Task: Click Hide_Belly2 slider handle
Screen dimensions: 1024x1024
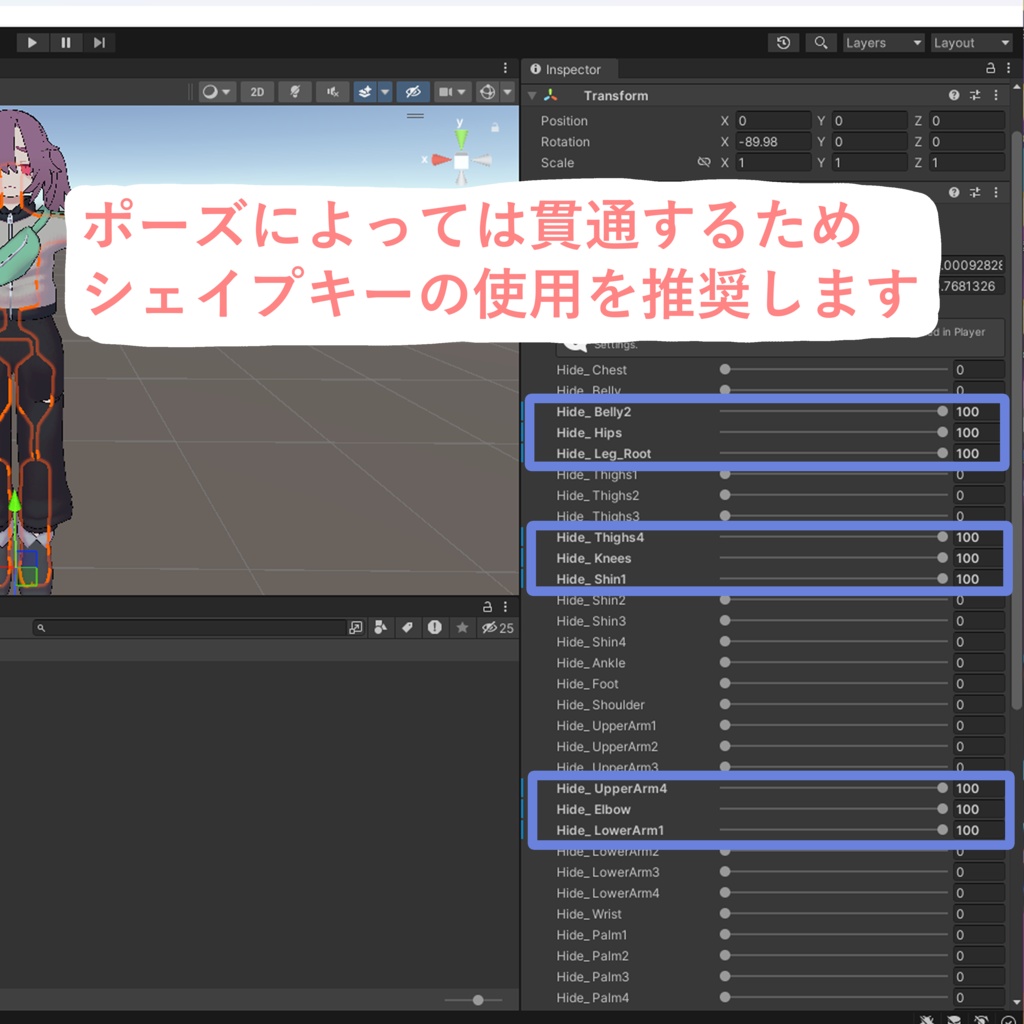Action: click(x=942, y=411)
